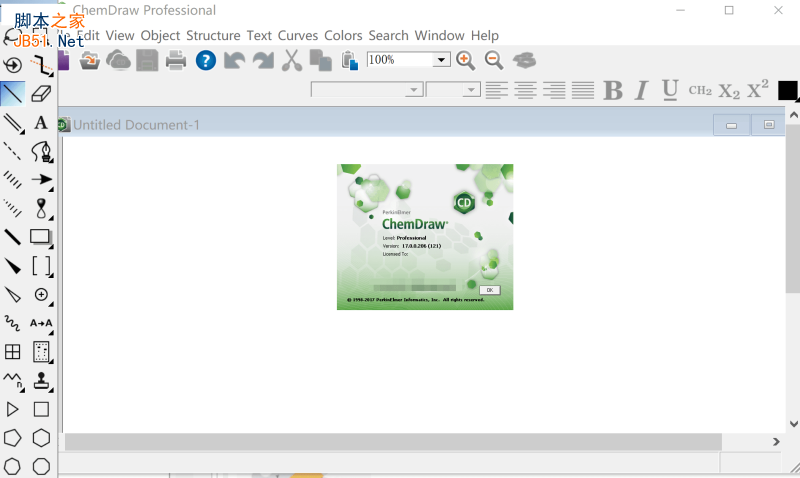Select the Brackets tool
The width and height of the screenshot is (800, 478).
tap(41, 266)
